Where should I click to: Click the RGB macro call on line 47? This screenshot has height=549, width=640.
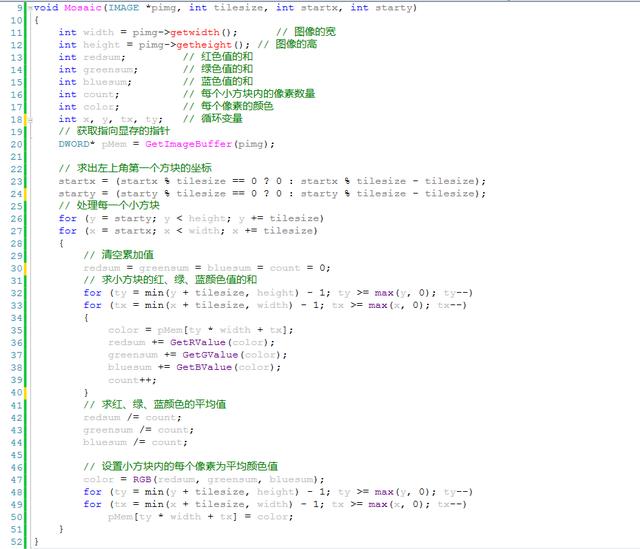142,479
